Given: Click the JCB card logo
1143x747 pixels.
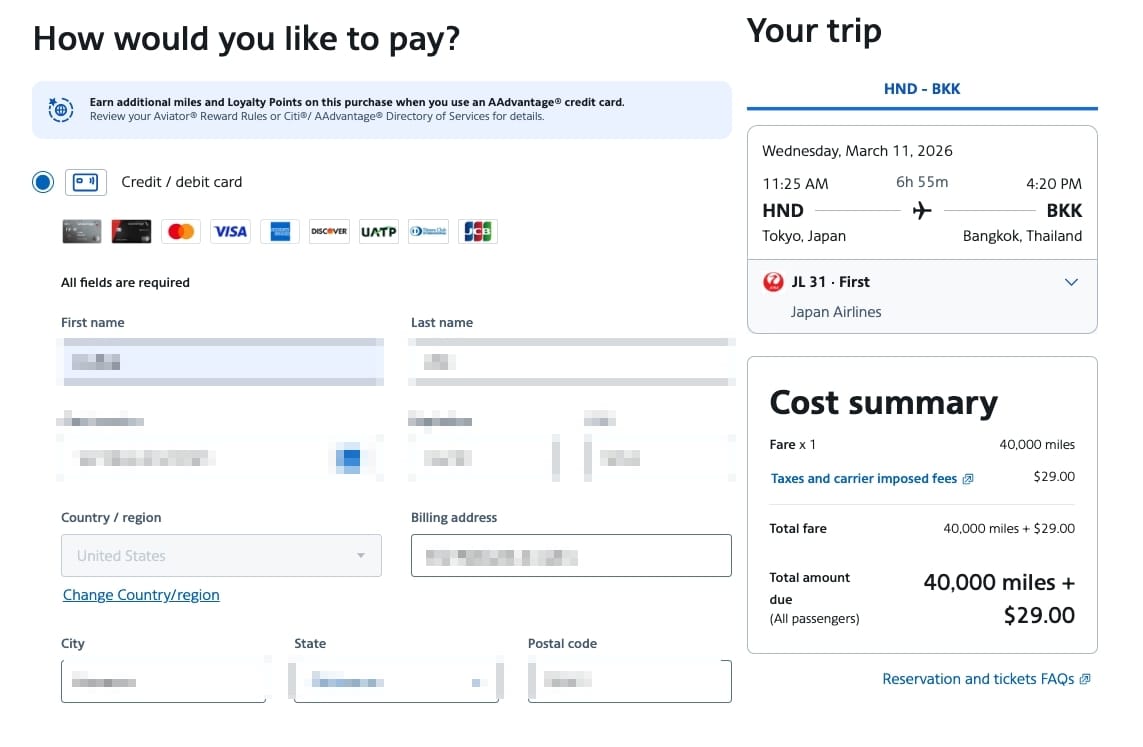Looking at the screenshot, I should point(478,232).
